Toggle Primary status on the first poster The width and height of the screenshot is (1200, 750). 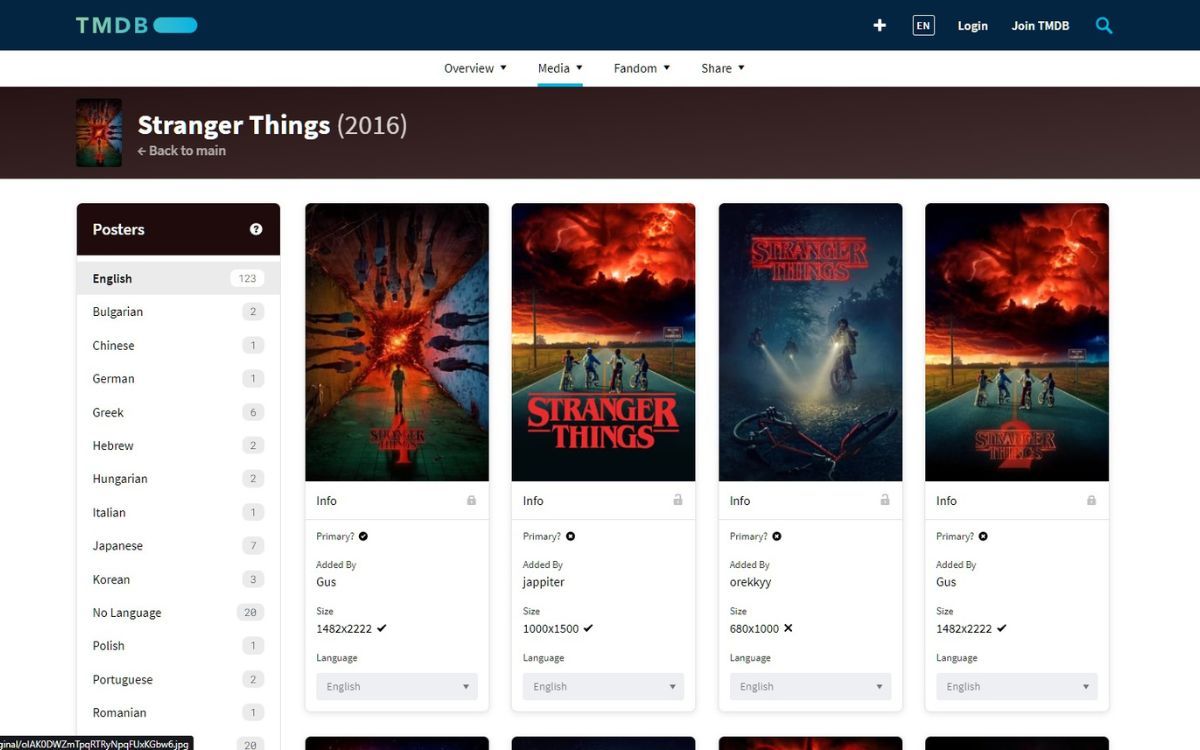[x=362, y=536]
